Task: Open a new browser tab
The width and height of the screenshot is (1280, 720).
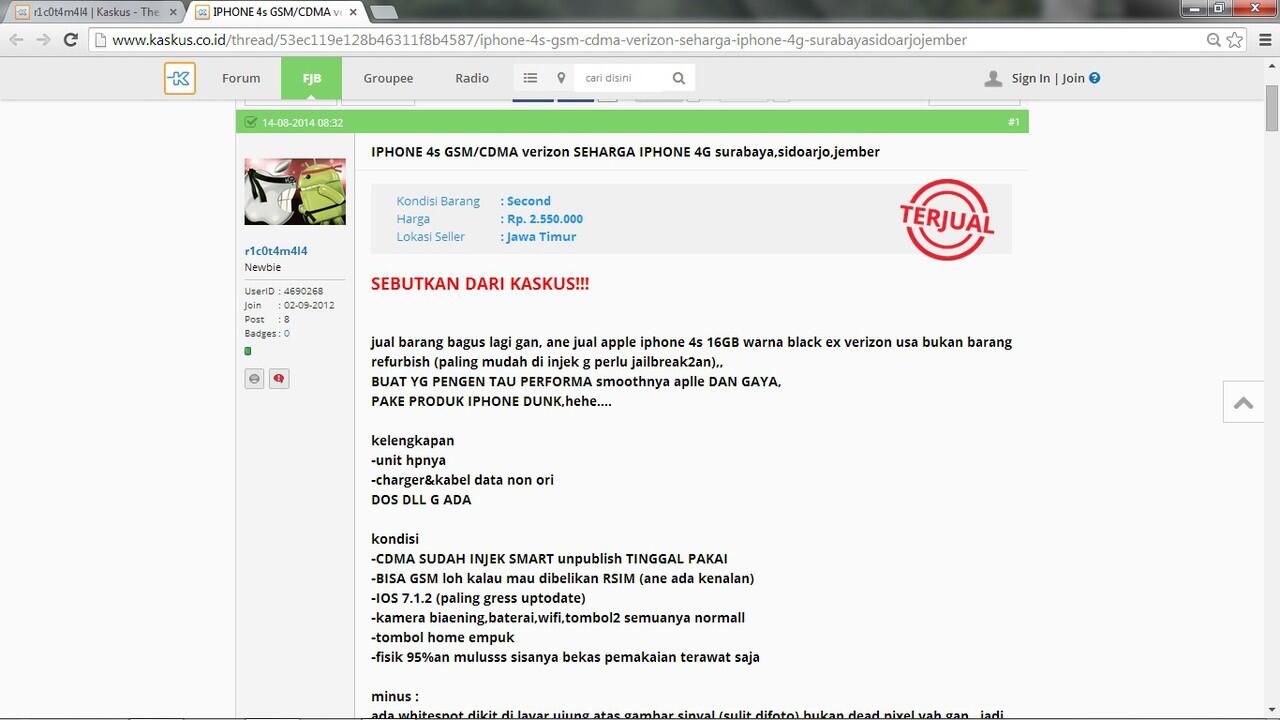Action: [384, 12]
